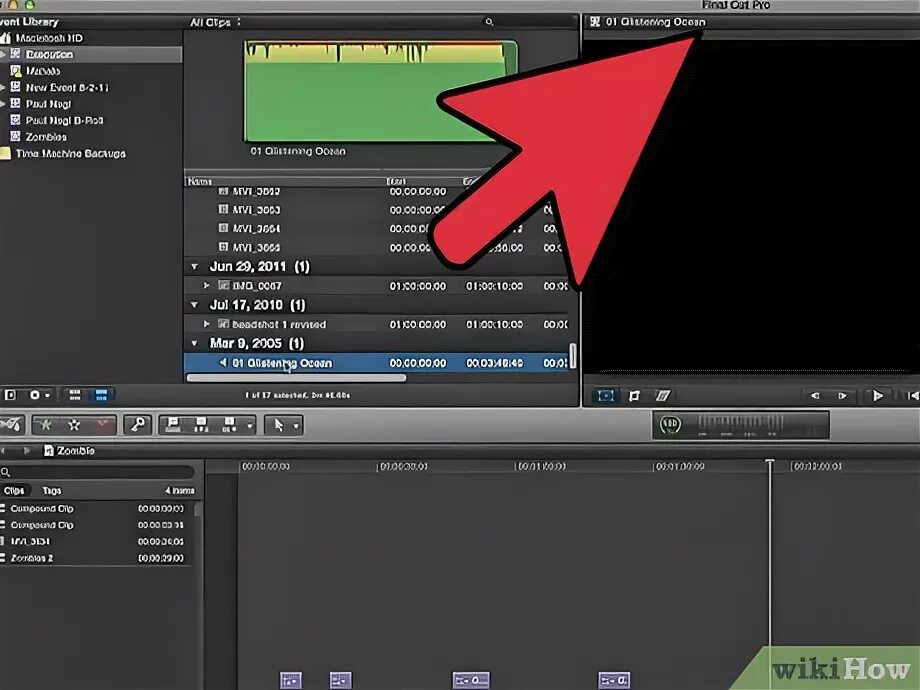The image size is (920, 690).
Task: Click the Connect clip edit button
Action: click(x=173, y=425)
